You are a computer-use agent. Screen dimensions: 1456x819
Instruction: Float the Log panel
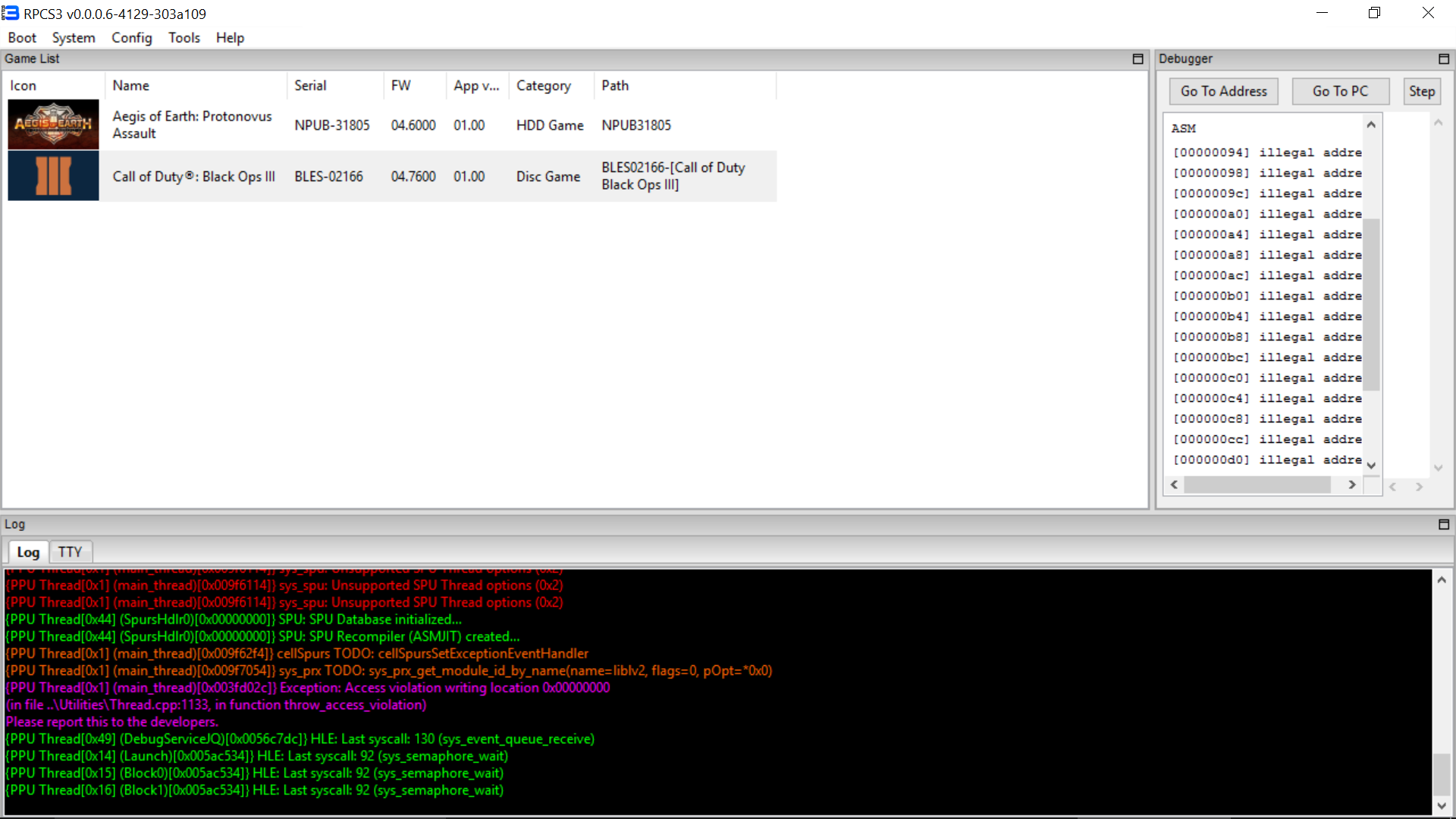(x=1443, y=525)
